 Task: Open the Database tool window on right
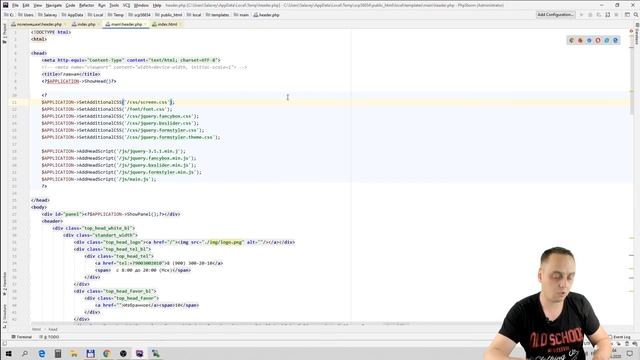click(637, 33)
